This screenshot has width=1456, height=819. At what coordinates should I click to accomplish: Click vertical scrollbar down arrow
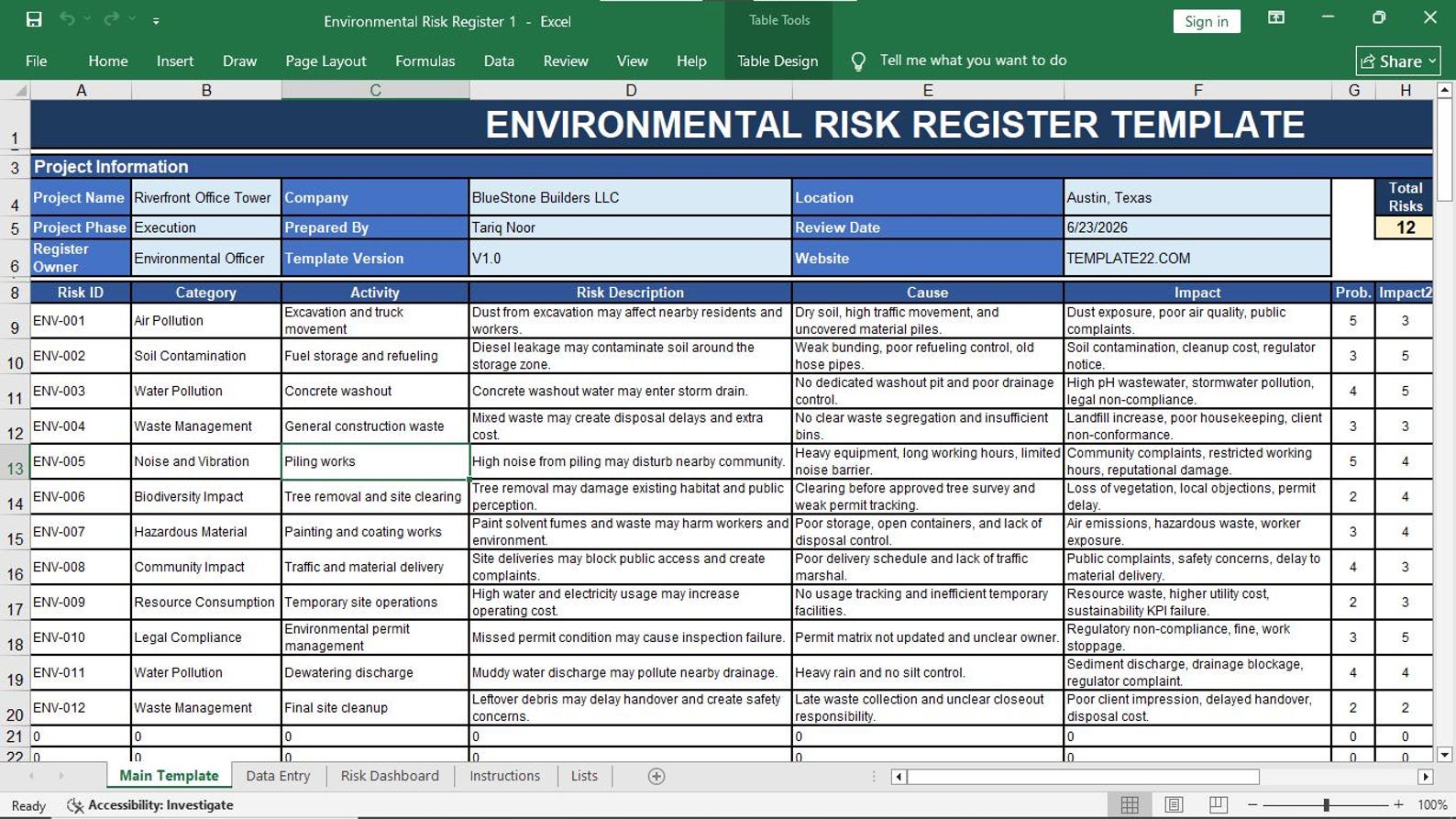(1445, 755)
